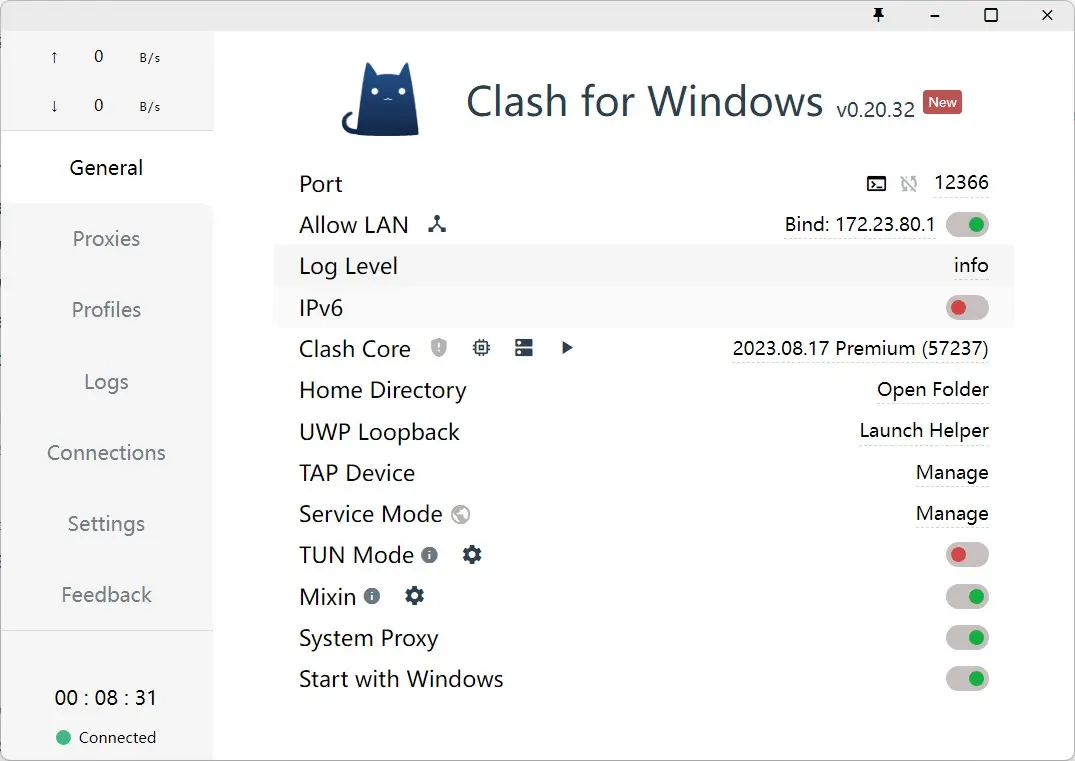1075x761 pixels.
Task: Turn off the System Proxy switch
Action: 967,638
